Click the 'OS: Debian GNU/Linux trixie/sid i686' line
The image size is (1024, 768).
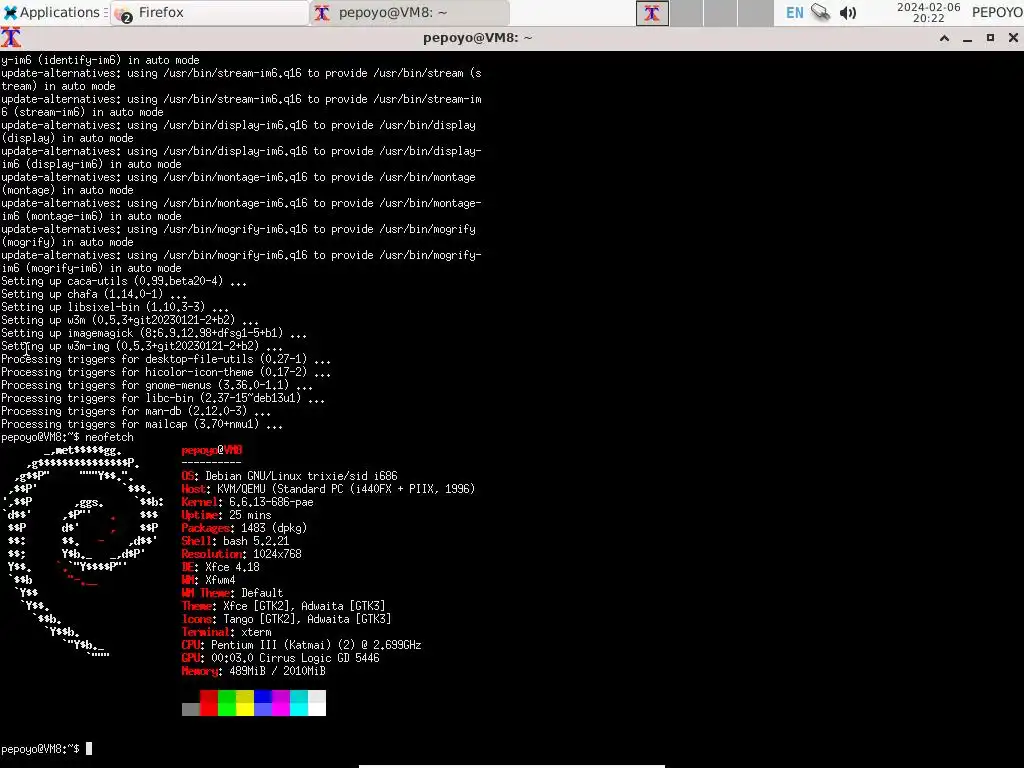tap(289, 476)
